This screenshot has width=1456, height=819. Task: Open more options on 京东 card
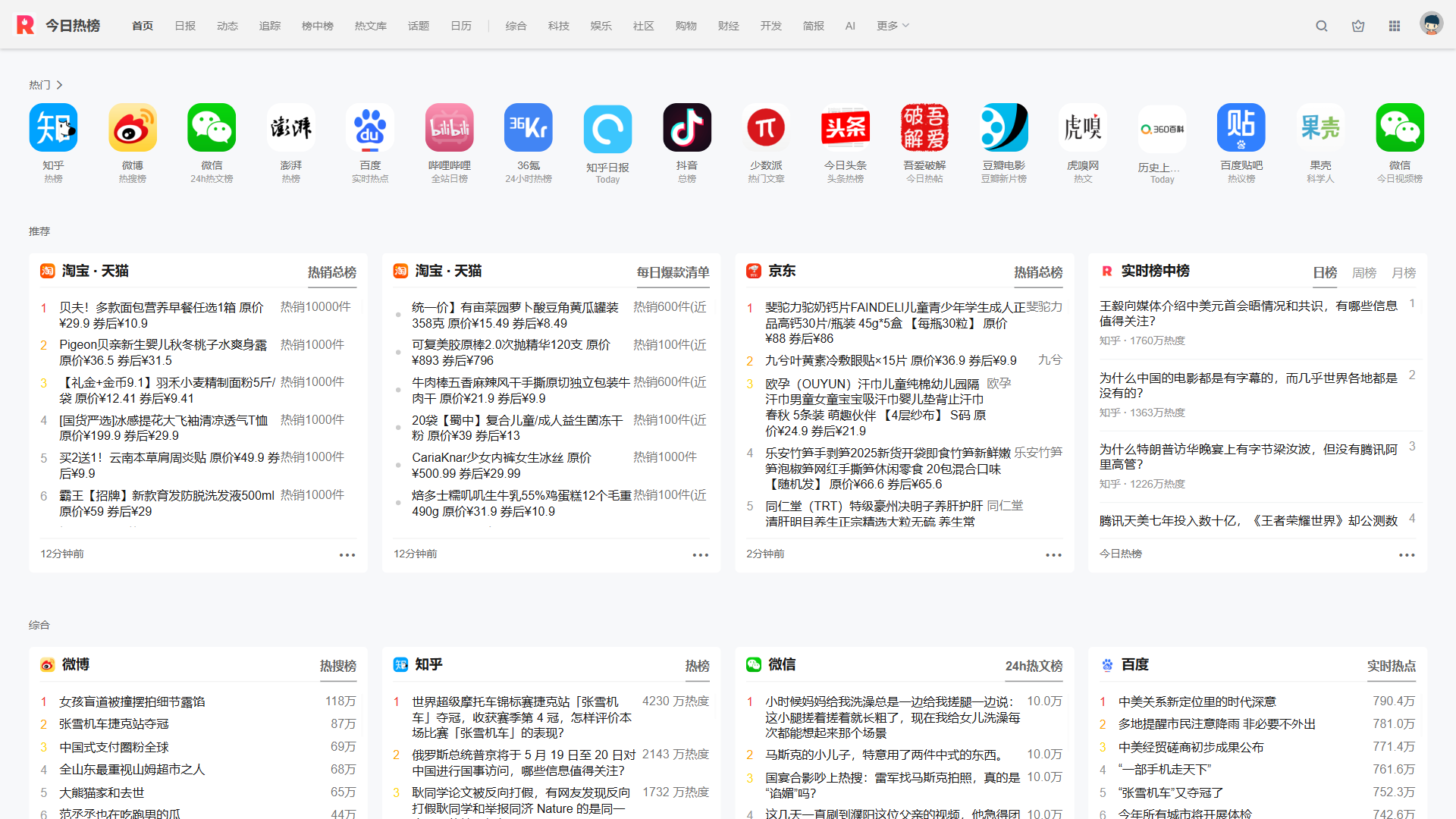(x=1053, y=555)
